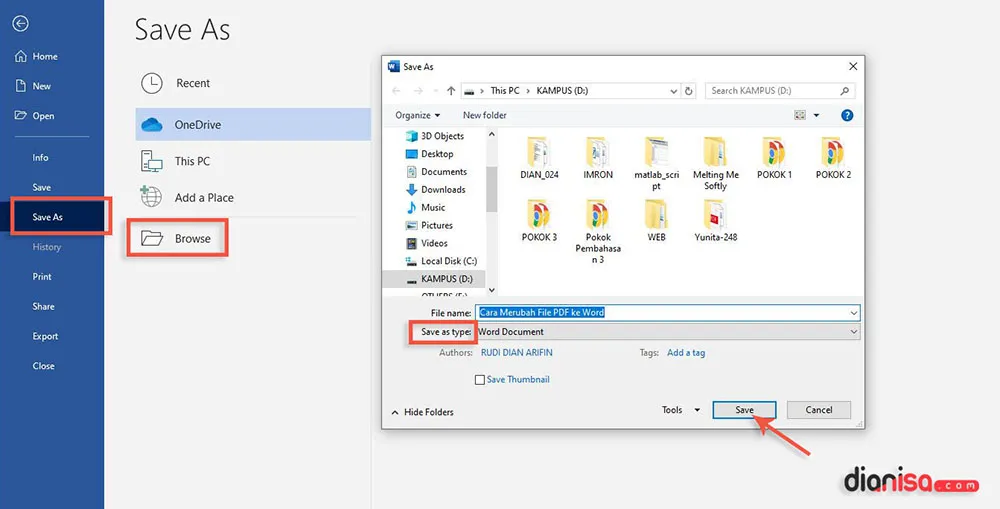Select the WEB folder
1000x509 pixels.
656,221
